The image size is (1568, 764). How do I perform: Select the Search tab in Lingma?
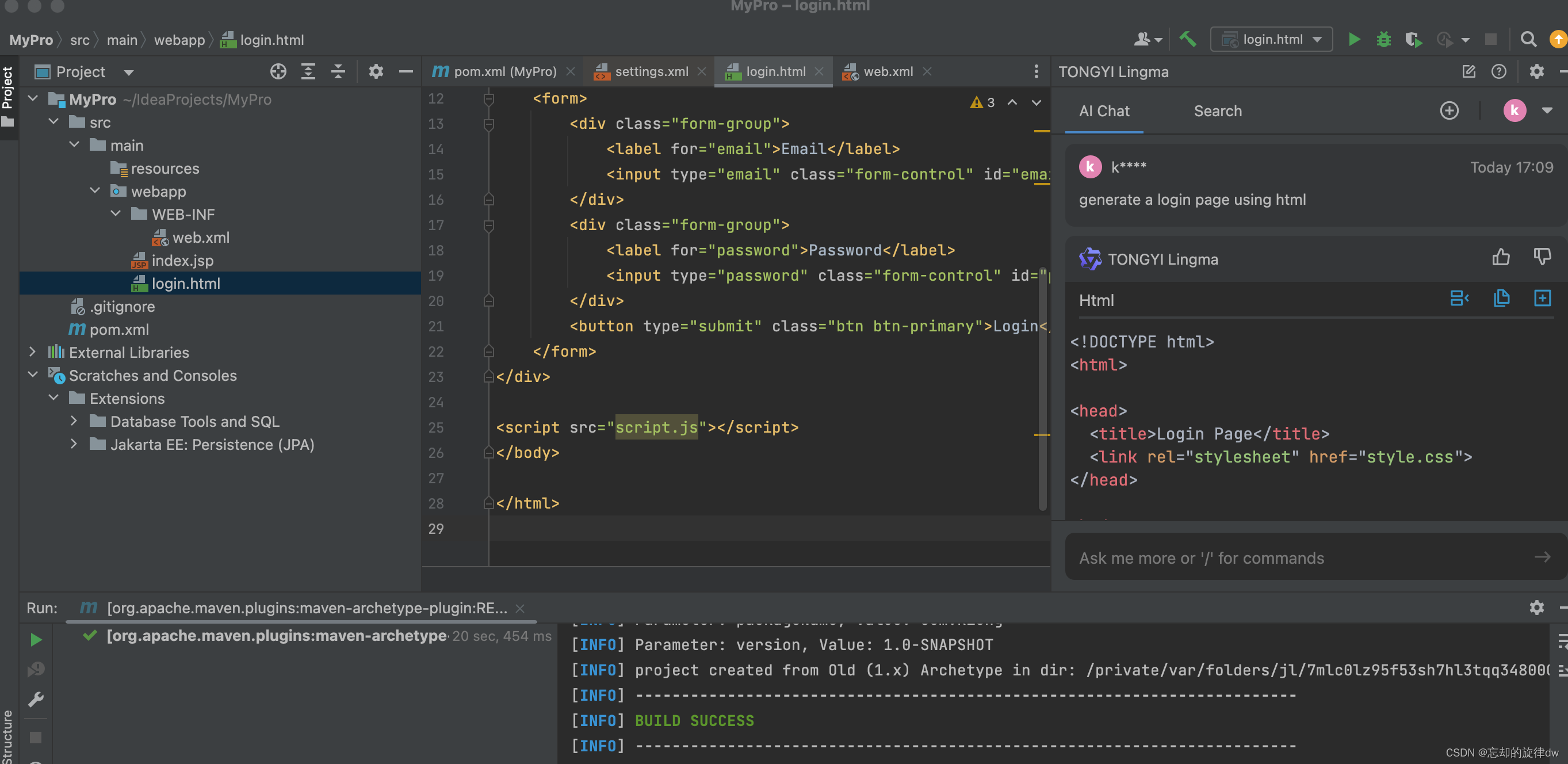pyautogui.click(x=1217, y=112)
